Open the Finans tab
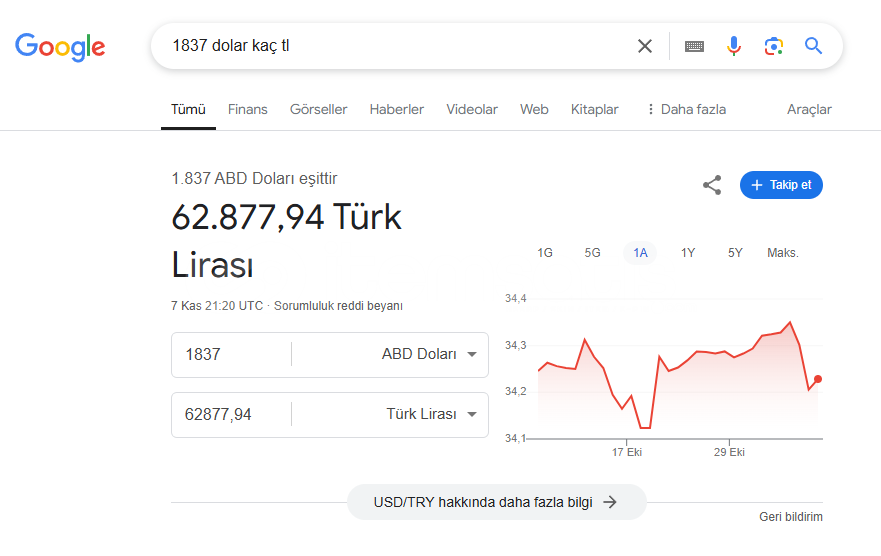881x556 pixels. tap(248, 110)
